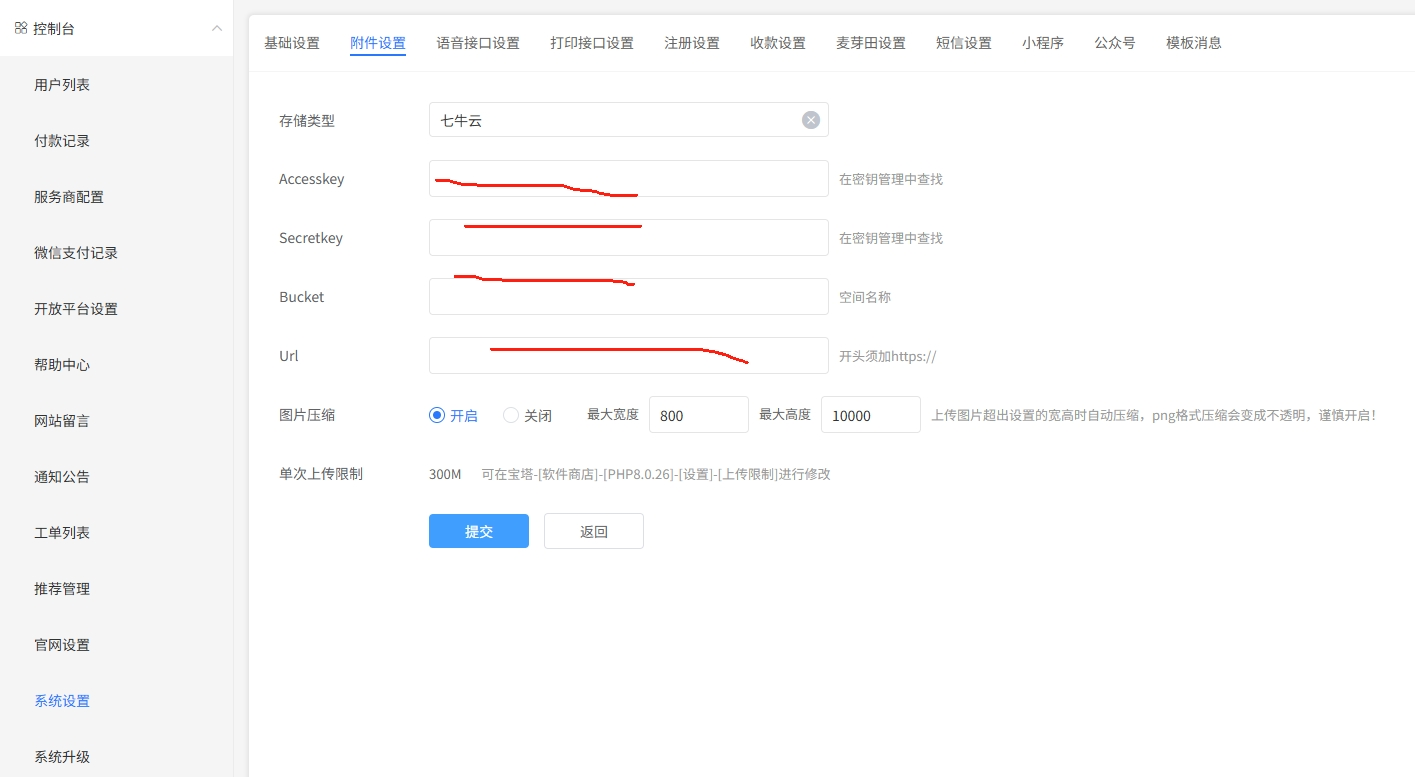The width and height of the screenshot is (1415, 777).
Task: Open 用户列表 in the sidebar
Action: 62,85
